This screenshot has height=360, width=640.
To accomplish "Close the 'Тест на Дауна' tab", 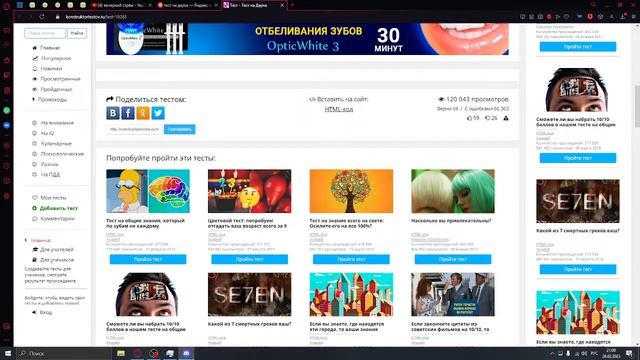I will (x=282, y=5).
